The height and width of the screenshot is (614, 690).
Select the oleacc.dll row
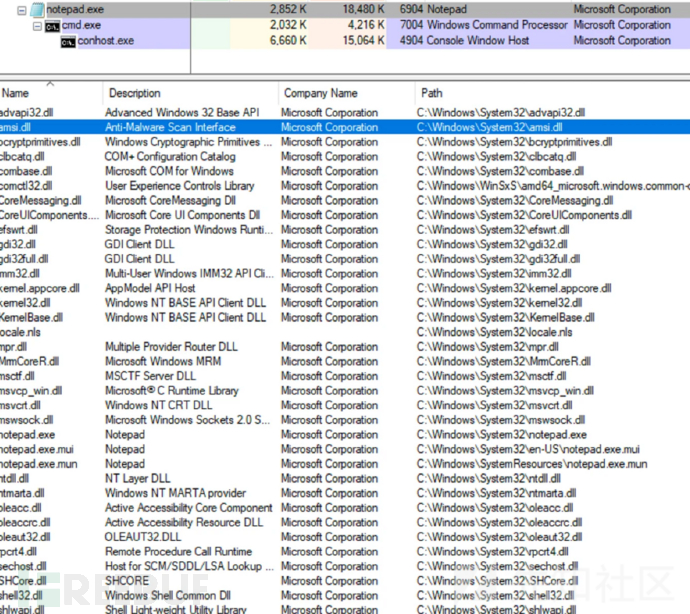345,507
